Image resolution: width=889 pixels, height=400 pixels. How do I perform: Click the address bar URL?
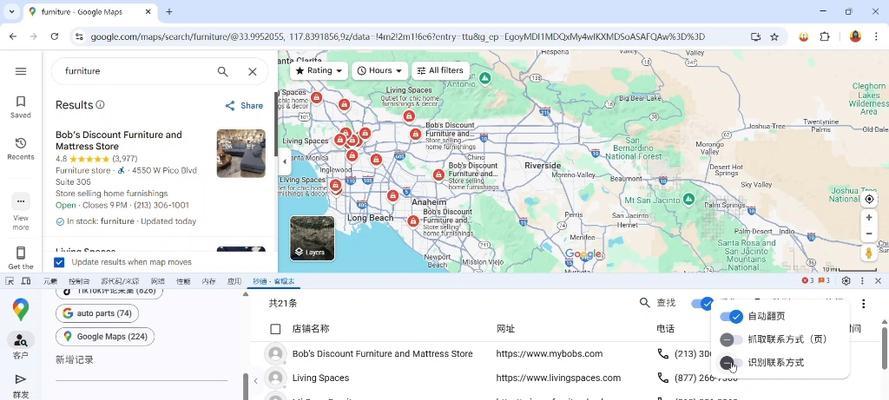[397, 36]
